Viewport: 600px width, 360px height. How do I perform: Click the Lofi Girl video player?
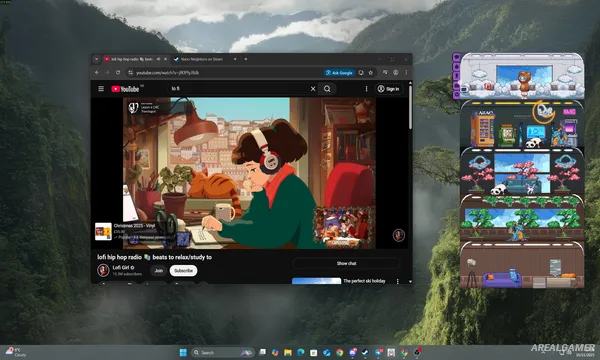click(249, 173)
